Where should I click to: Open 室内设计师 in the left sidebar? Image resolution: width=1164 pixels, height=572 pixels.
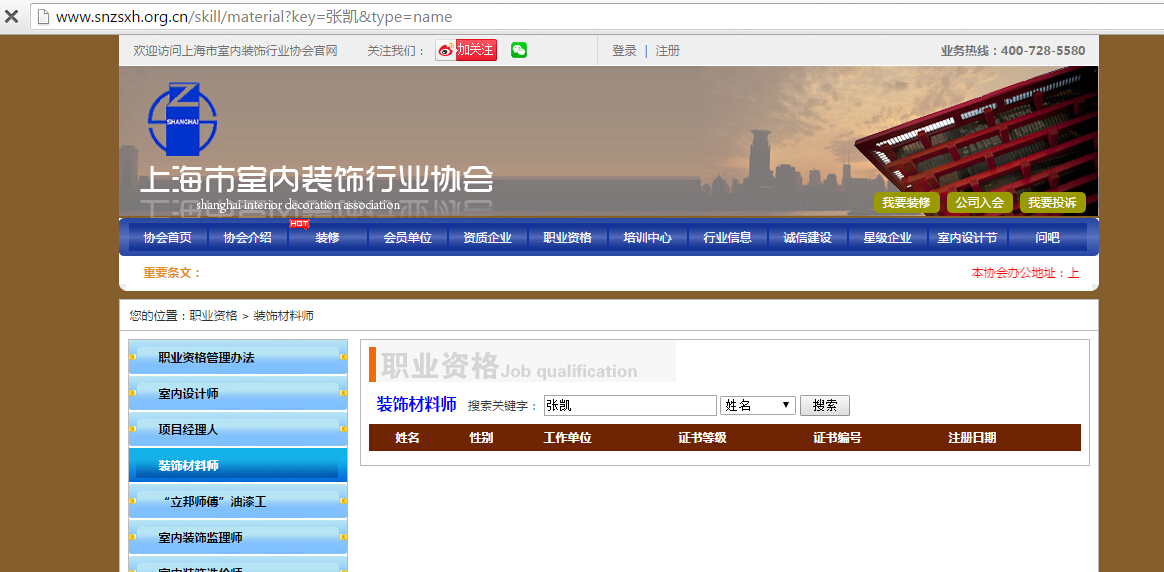pos(188,394)
